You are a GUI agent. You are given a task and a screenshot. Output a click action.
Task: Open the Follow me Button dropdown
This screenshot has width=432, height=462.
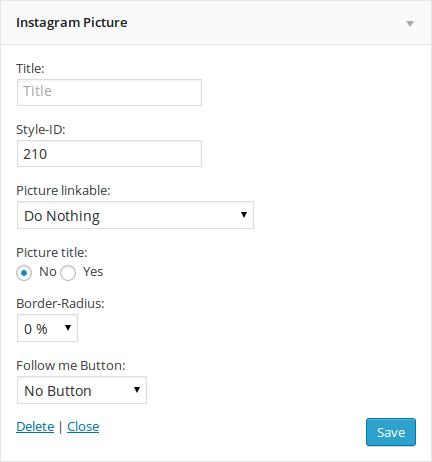pos(82,390)
